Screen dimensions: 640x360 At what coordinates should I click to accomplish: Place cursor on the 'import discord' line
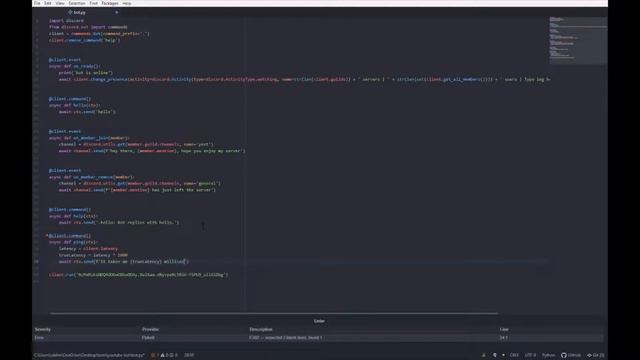[x=66, y=20]
